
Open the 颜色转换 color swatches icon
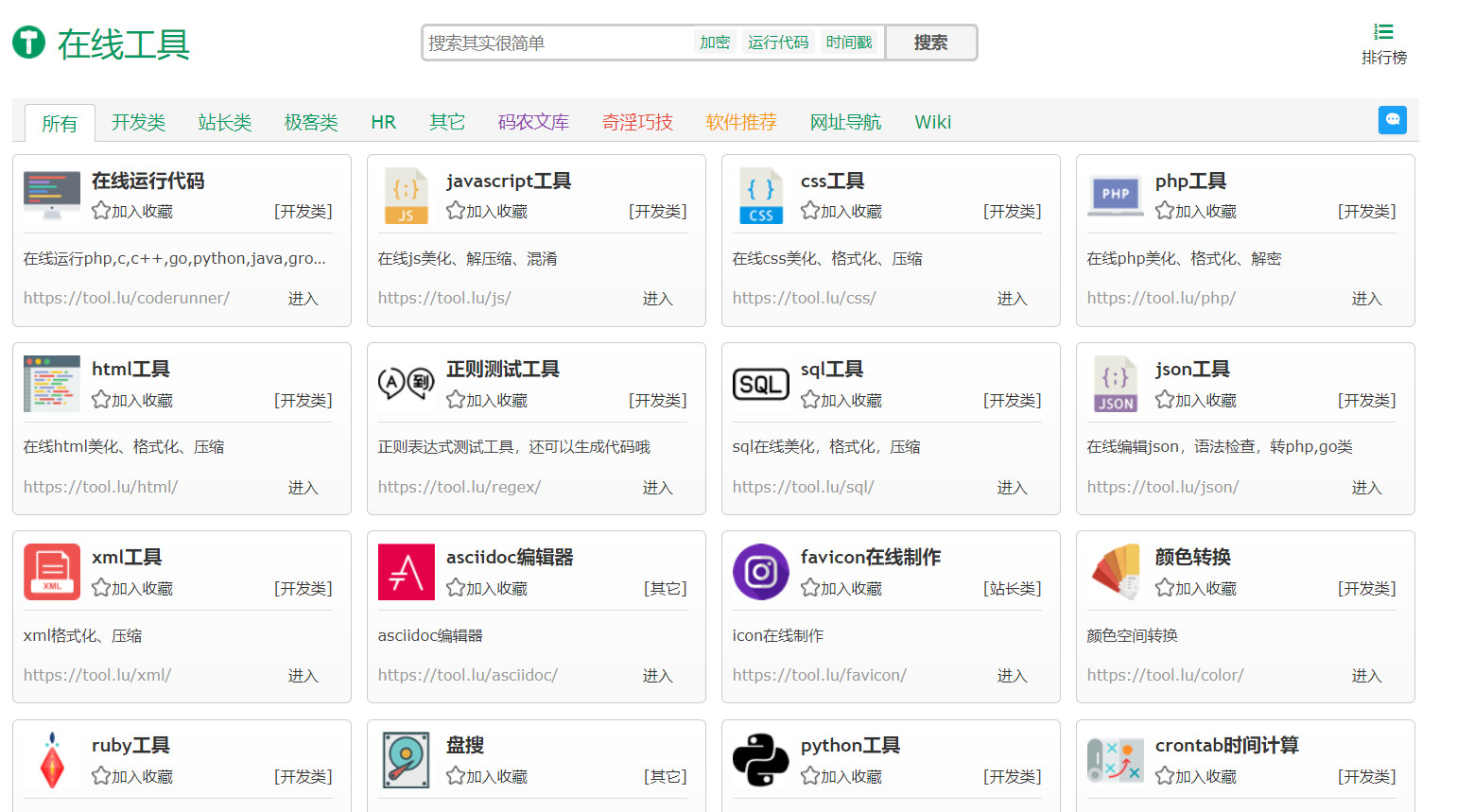[x=1116, y=572]
